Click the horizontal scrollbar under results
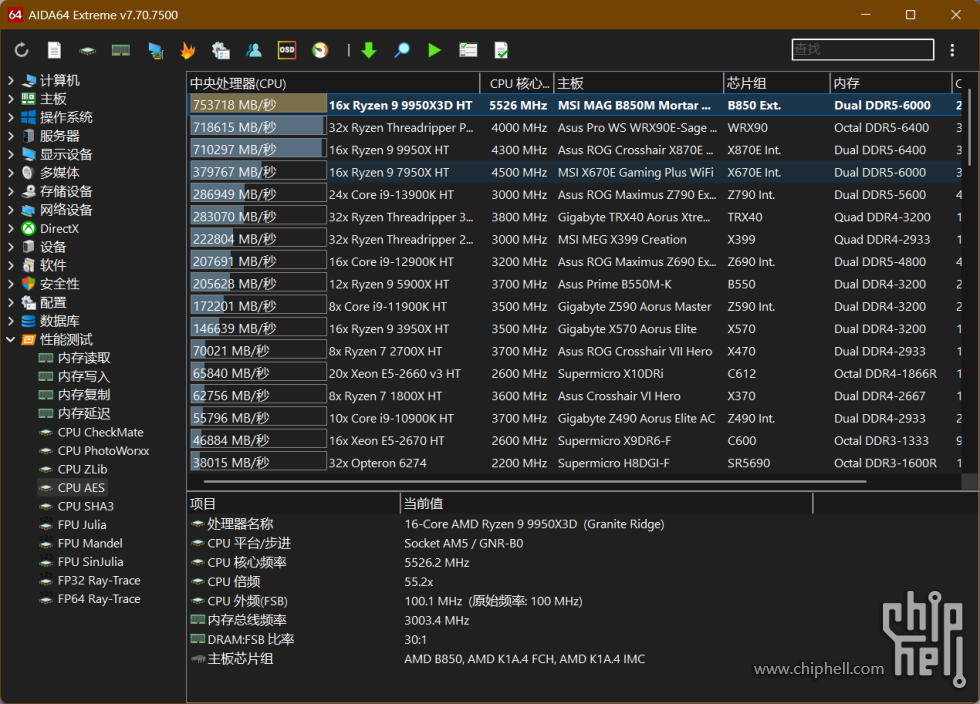Viewport: 980px width, 704px height. [x=534, y=481]
